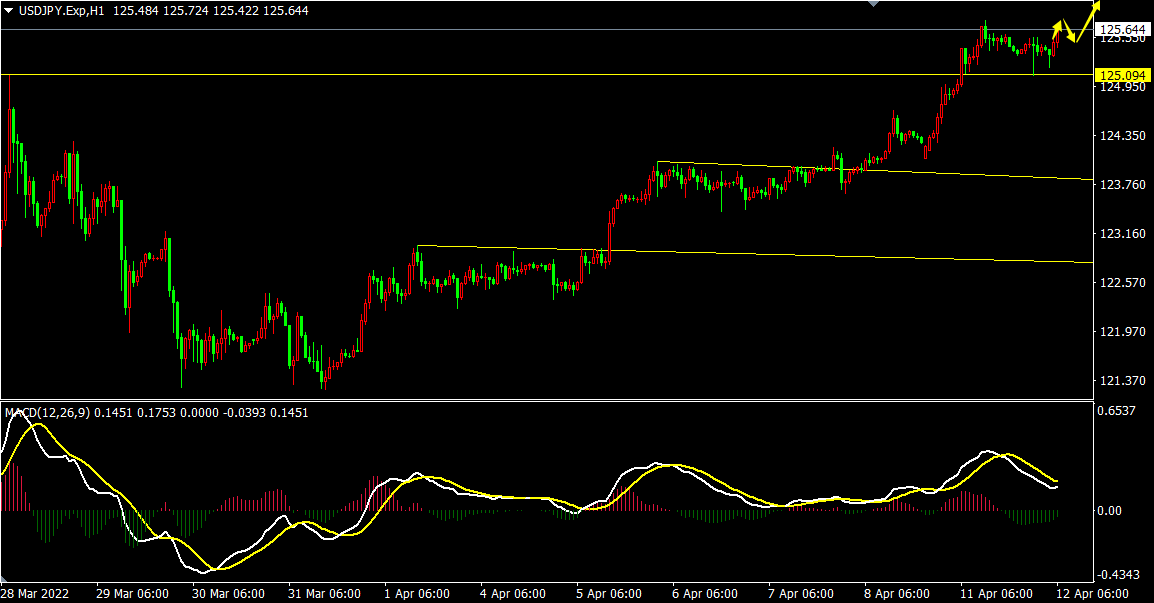Select the lower yellow trendline near 123.160
Image resolution: width=1154 pixels, height=603 pixels.
point(800,254)
